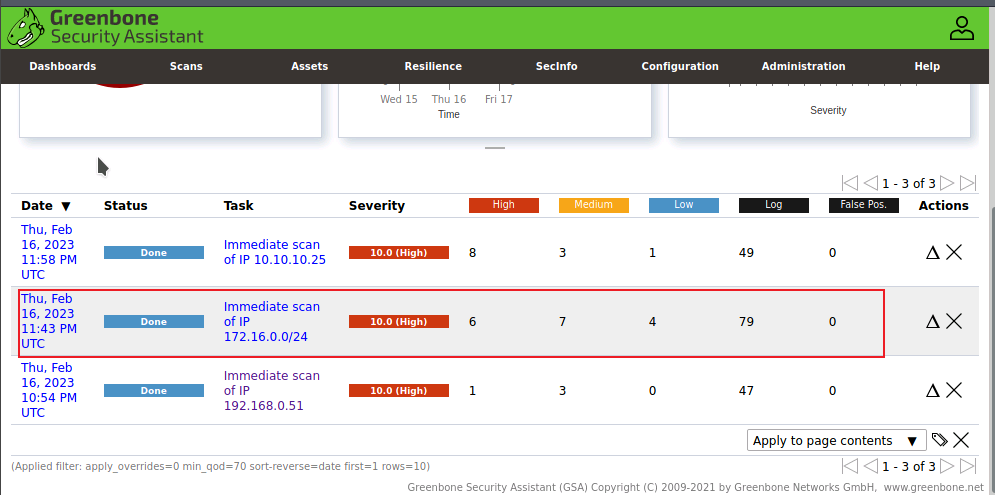Delete the 10.10.10.25 scan report
This screenshot has height=495, width=995.
954,252
